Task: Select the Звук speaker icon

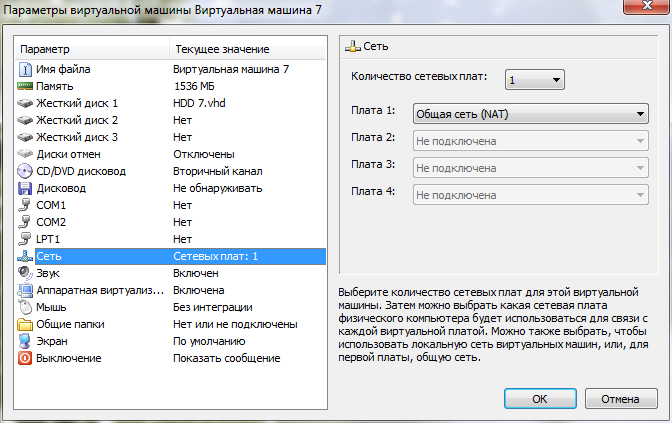Action: 25,273
